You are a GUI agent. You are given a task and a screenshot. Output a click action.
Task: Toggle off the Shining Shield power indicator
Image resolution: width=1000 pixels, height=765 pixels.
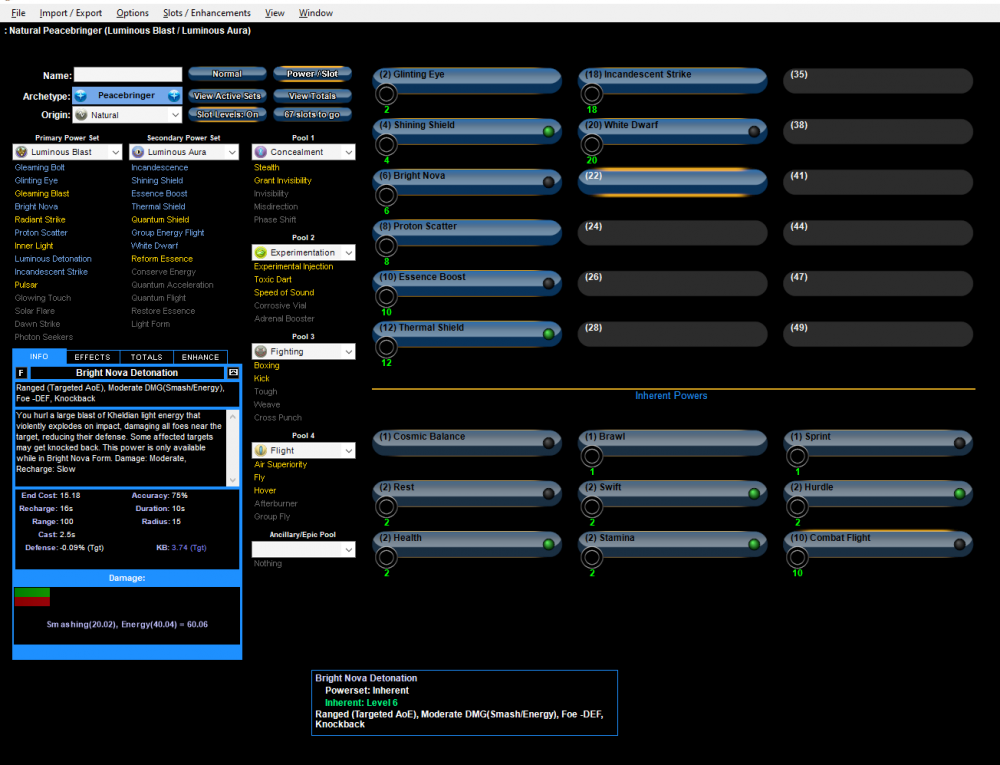tap(547, 132)
